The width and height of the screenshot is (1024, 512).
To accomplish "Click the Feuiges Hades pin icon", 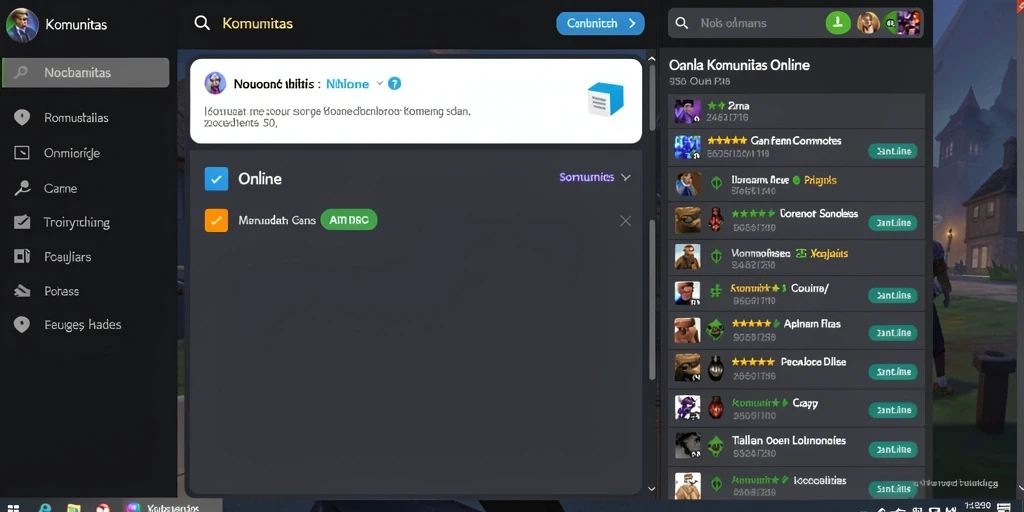I will pos(22,325).
